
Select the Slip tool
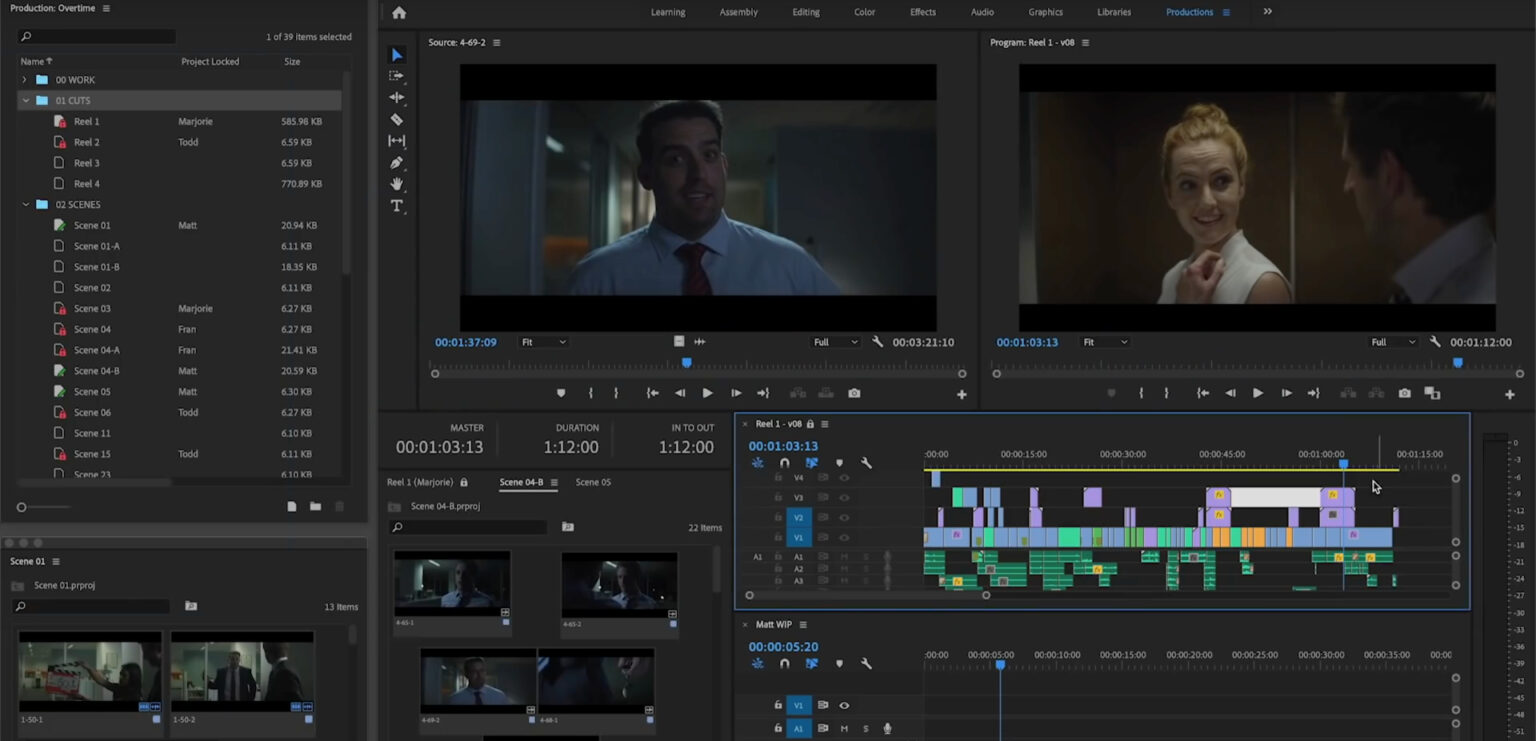pyautogui.click(x=397, y=141)
